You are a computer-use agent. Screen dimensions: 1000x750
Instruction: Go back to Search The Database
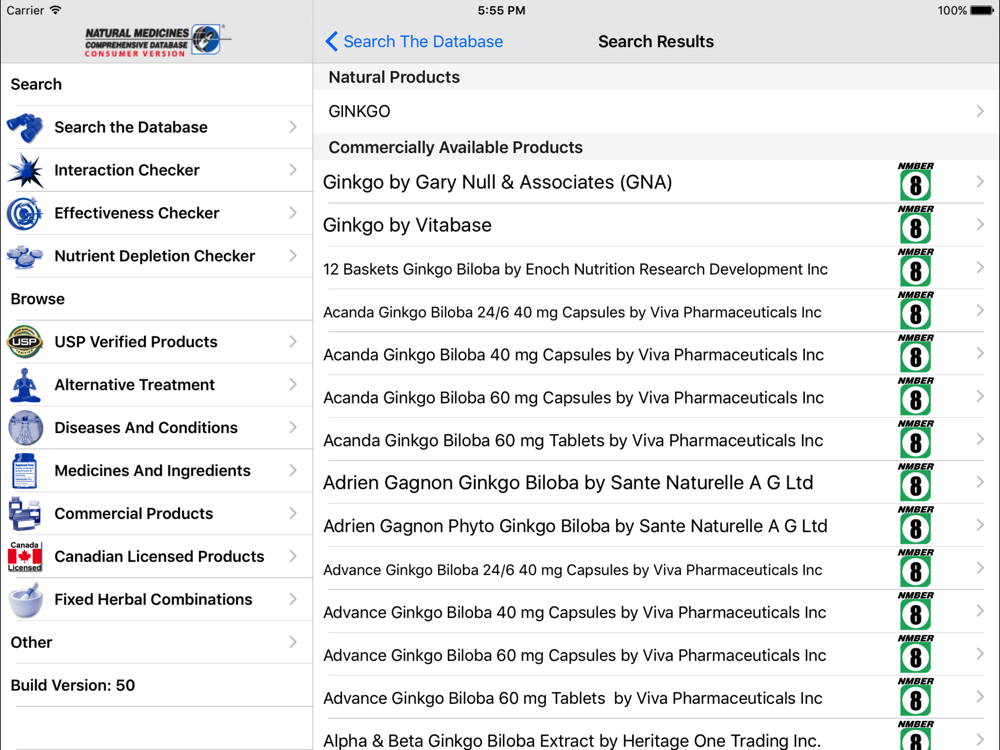[414, 41]
